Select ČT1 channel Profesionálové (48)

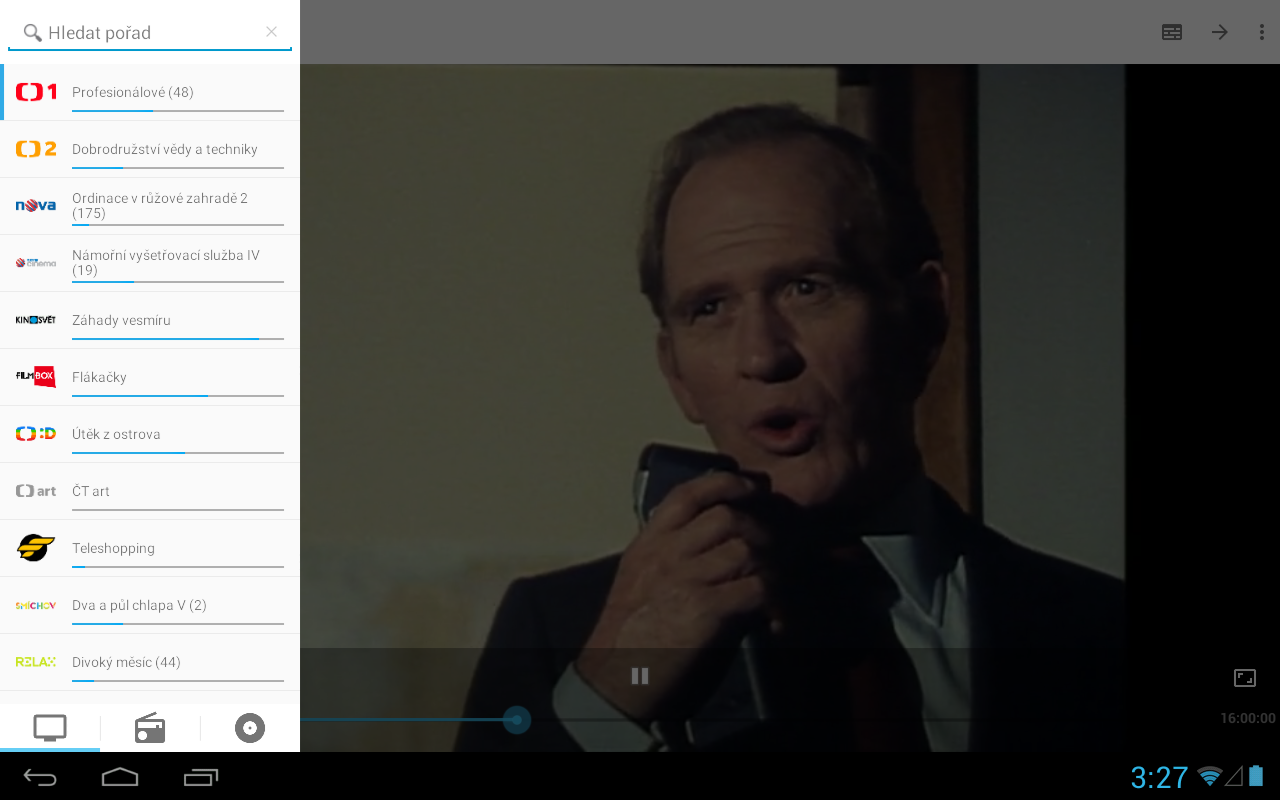point(150,92)
